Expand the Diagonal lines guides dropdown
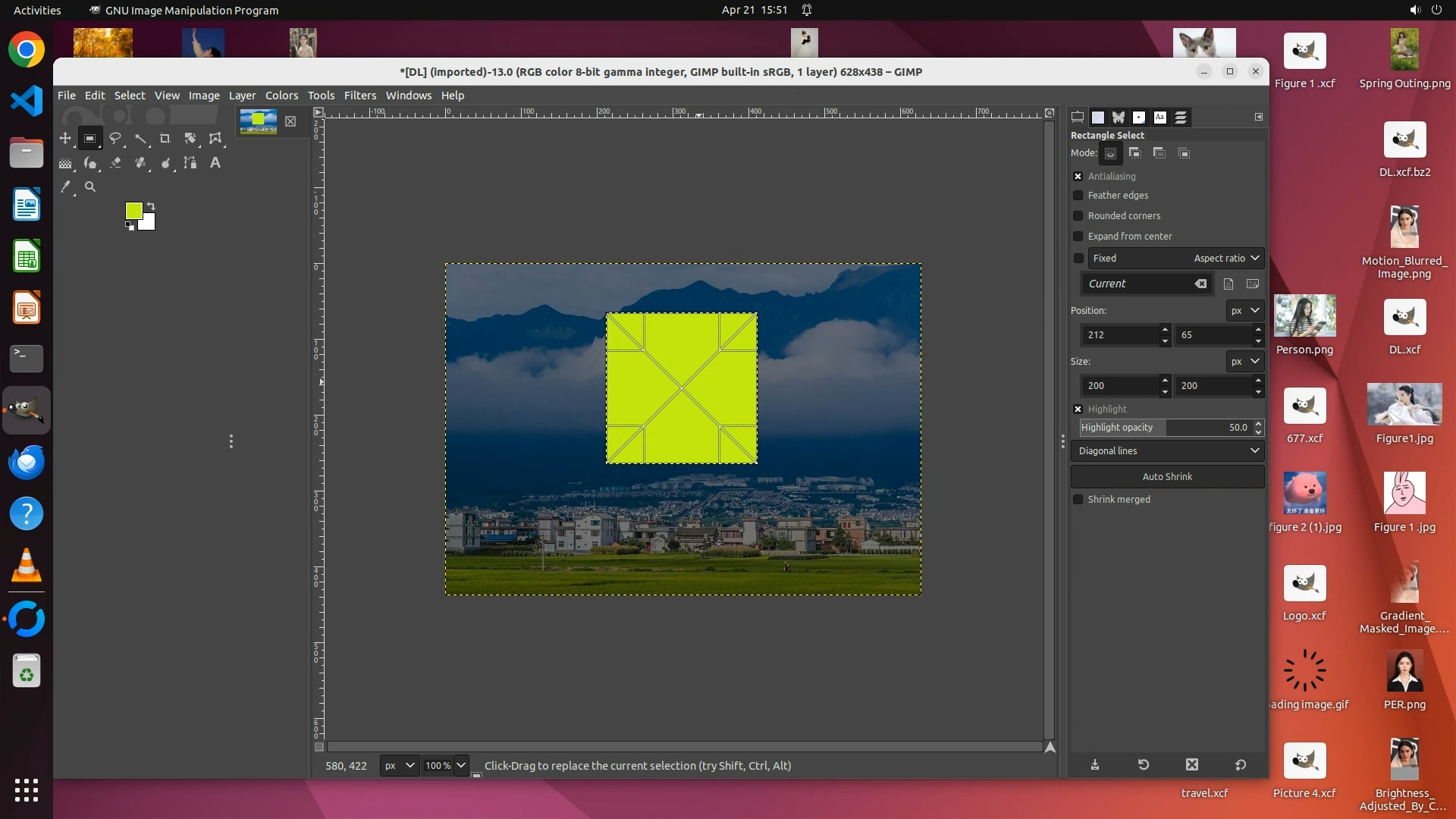 click(1168, 451)
